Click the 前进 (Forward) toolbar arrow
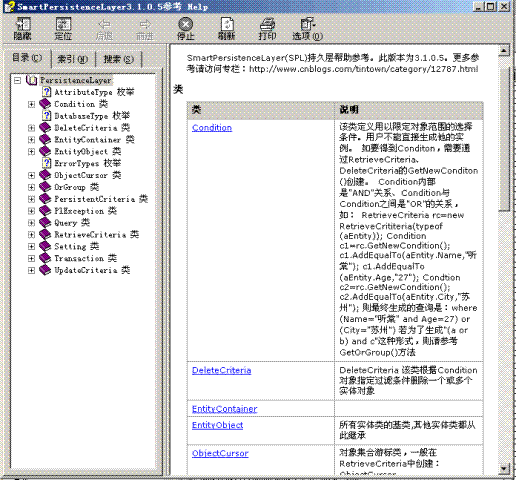The image size is (516, 480). point(145,29)
